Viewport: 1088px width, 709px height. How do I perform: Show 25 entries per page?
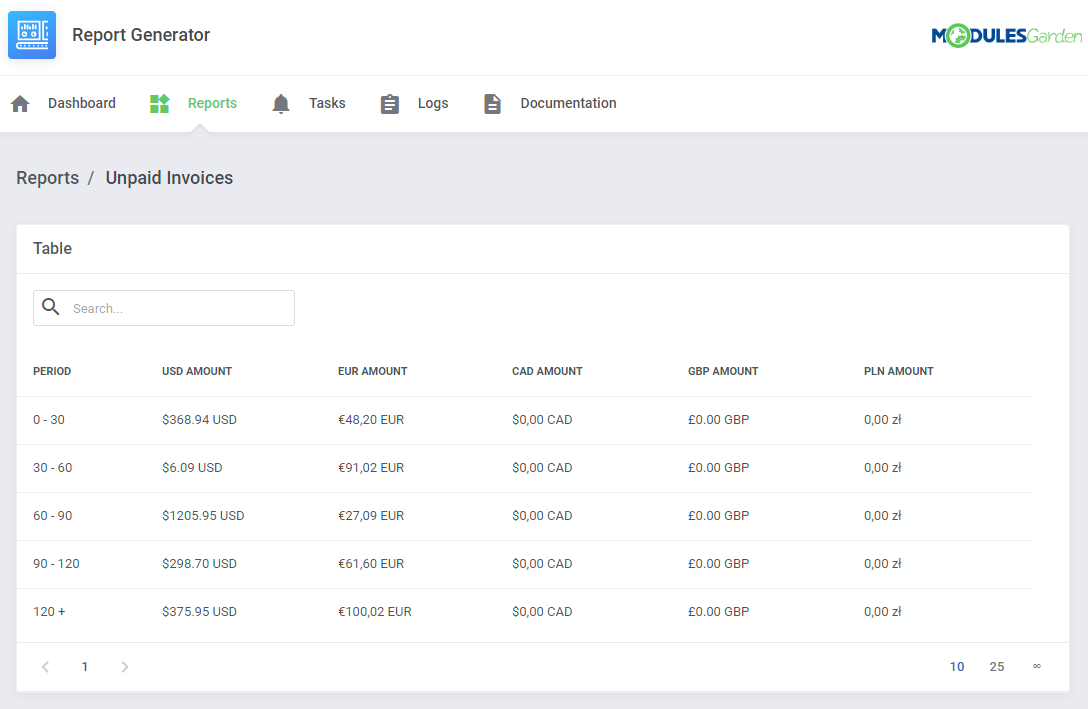click(996, 667)
